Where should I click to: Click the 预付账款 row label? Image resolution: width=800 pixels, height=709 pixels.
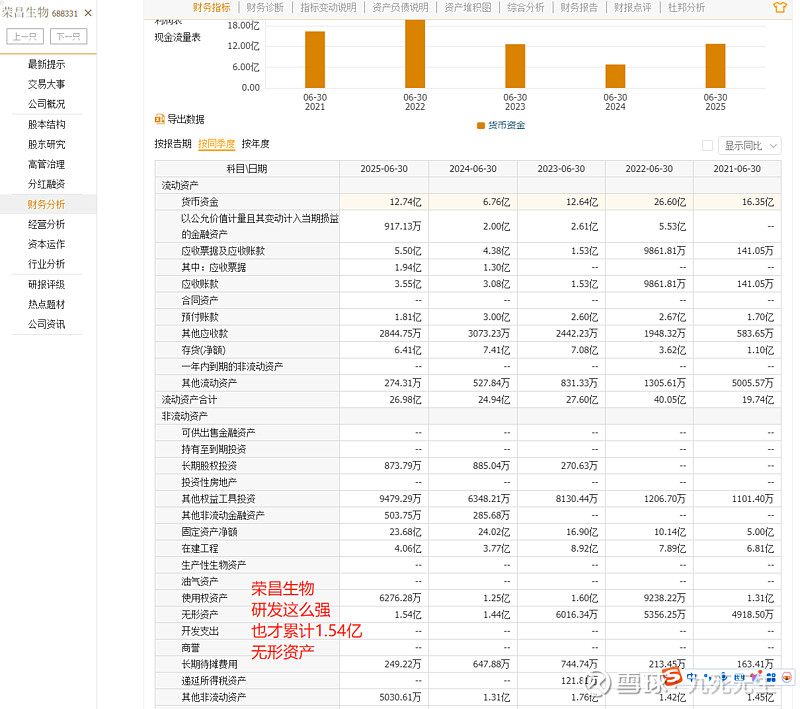(199, 317)
